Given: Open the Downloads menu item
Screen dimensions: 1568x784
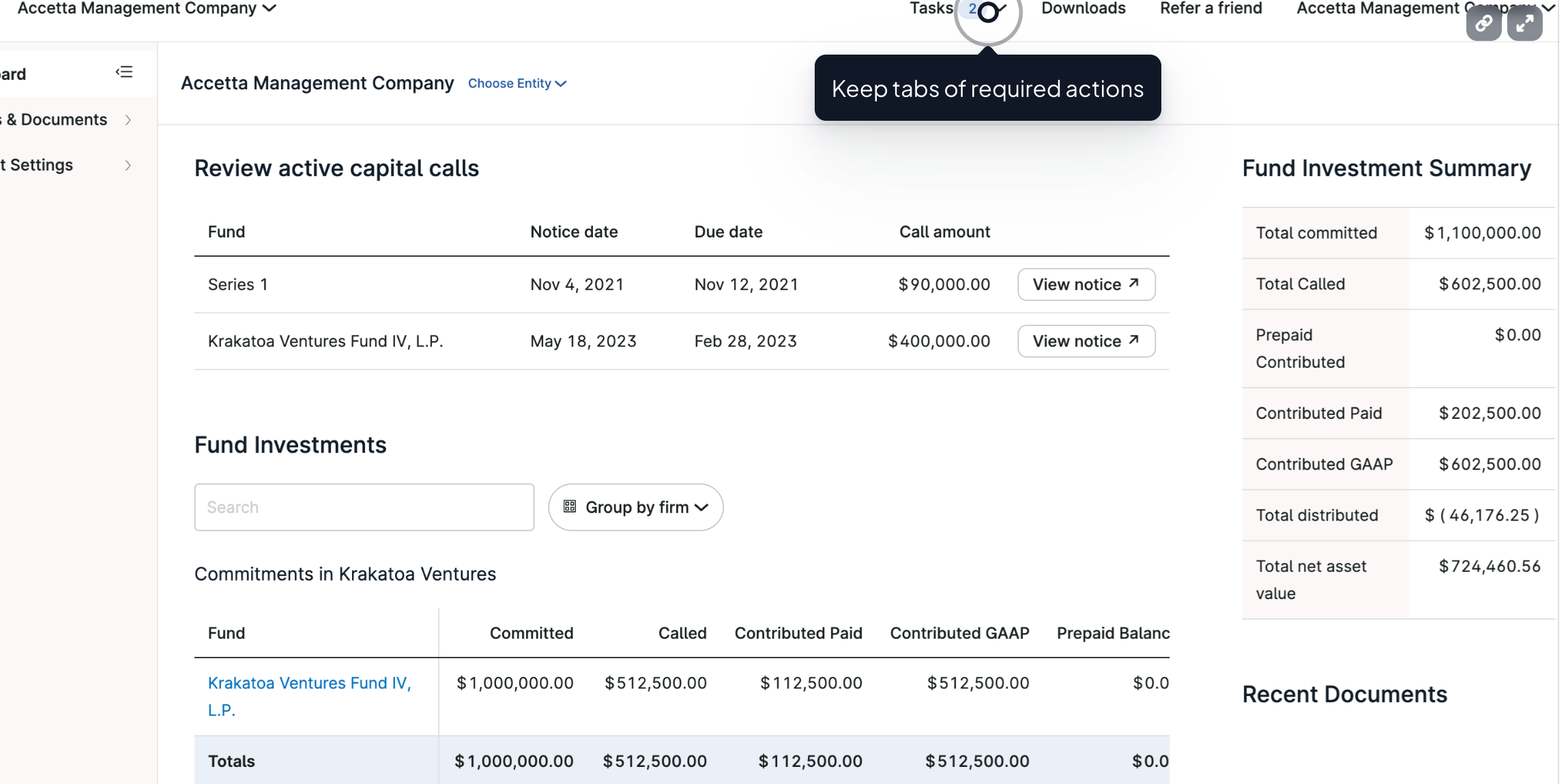Looking at the screenshot, I should 1083,8.
